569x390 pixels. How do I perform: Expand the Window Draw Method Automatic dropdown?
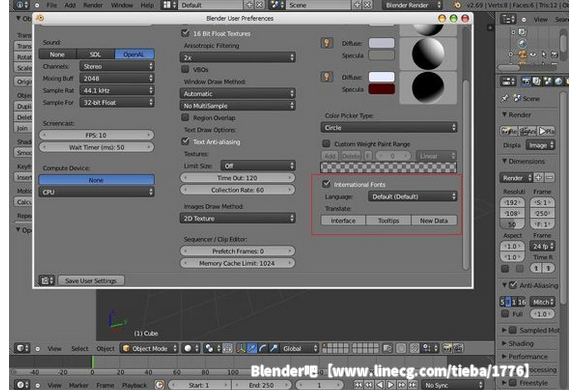pos(237,94)
